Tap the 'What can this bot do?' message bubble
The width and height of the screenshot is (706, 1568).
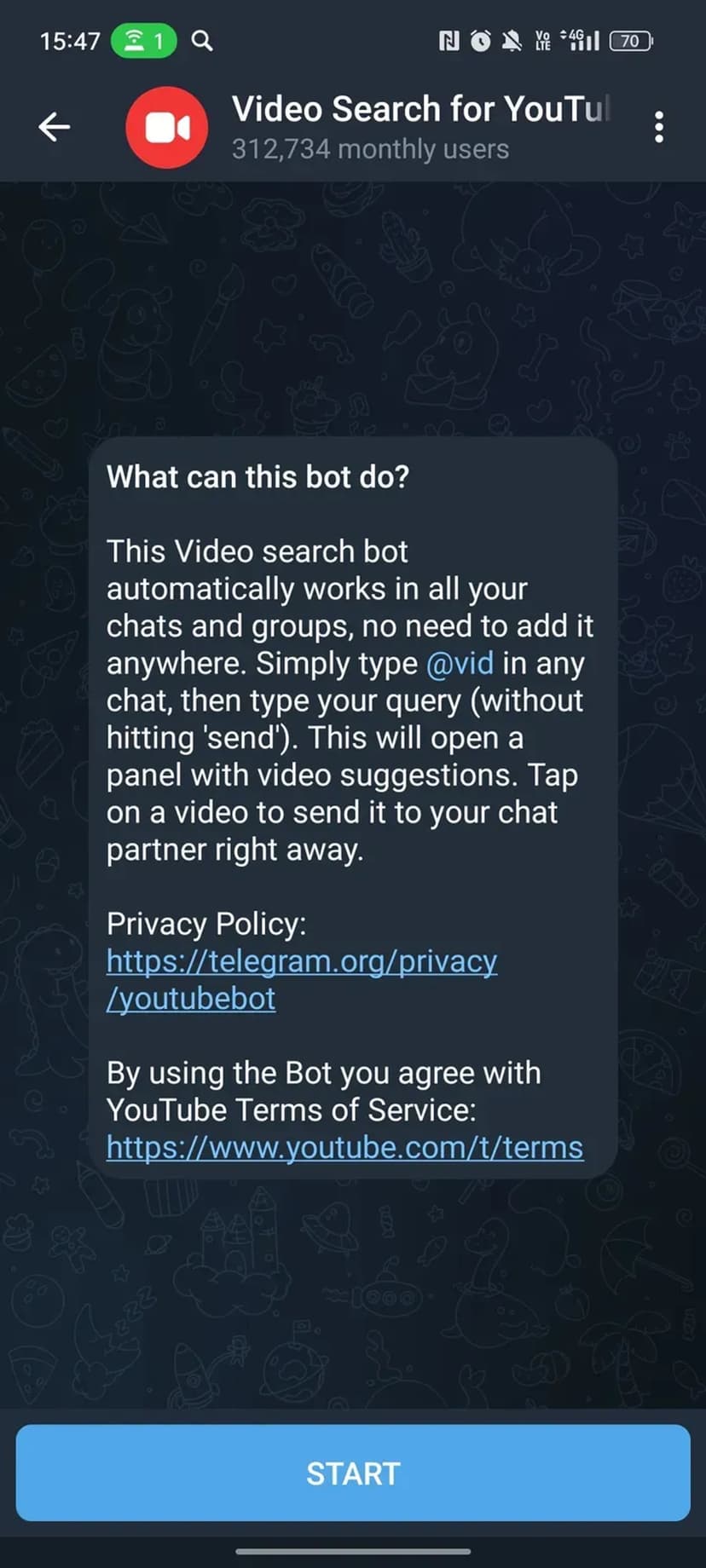point(353,808)
